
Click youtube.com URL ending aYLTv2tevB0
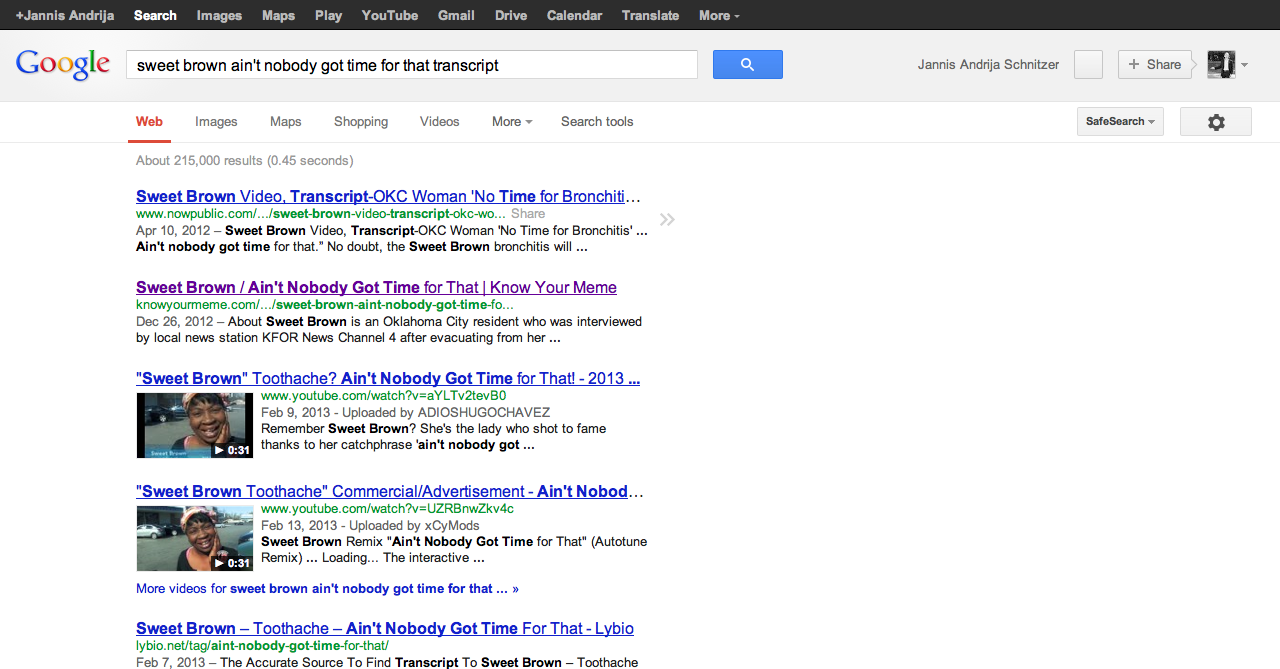pyautogui.click(x=384, y=396)
